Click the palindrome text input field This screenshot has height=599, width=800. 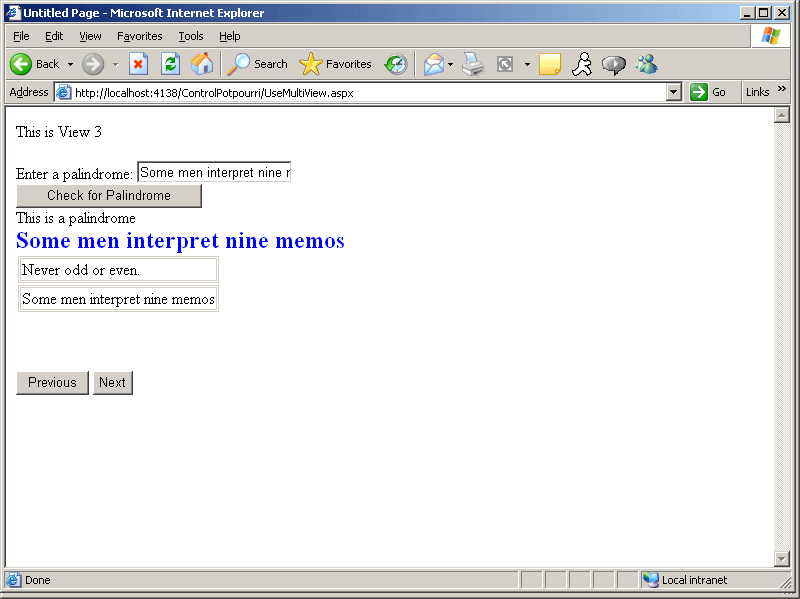coord(214,173)
